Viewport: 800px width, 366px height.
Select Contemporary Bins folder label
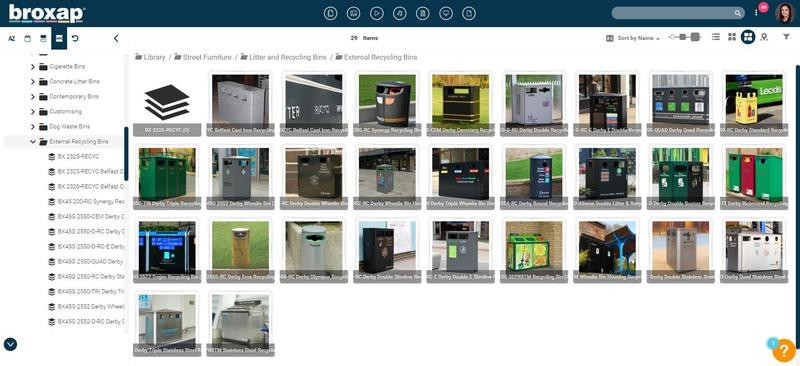[74, 96]
